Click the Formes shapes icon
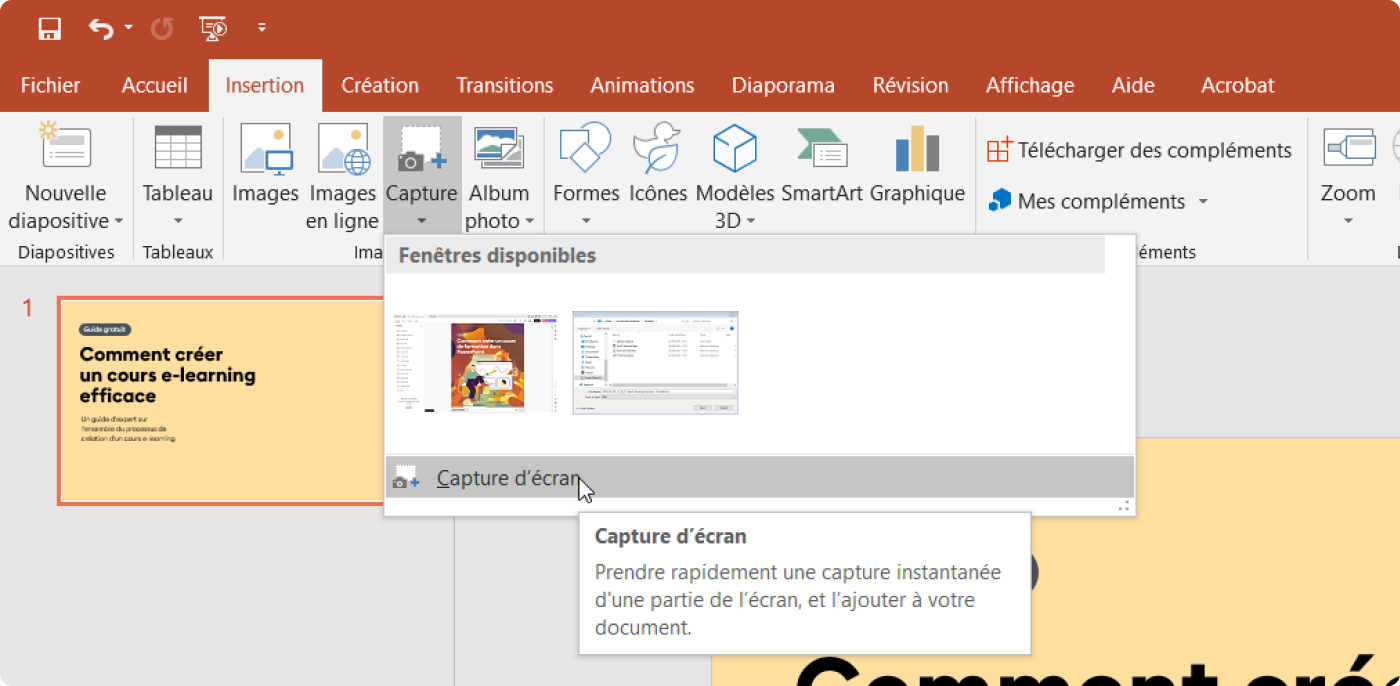The width and height of the screenshot is (1400, 686). (x=586, y=148)
